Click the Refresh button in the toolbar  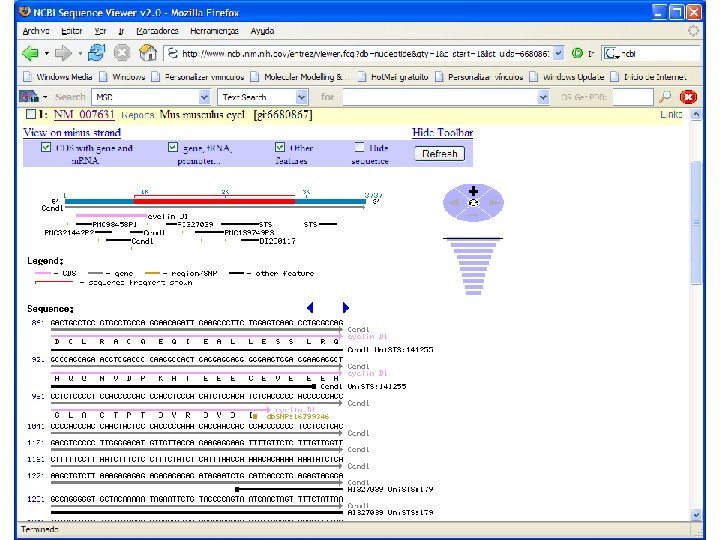(x=439, y=154)
